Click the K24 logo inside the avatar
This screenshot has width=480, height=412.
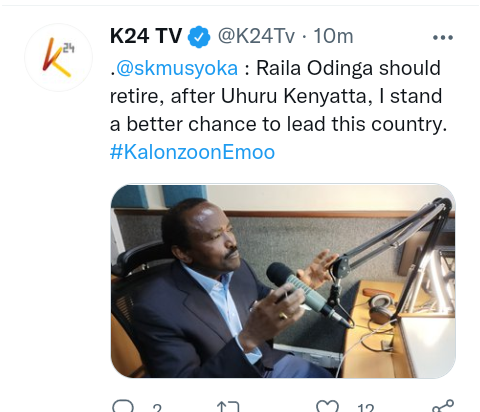pos(59,57)
